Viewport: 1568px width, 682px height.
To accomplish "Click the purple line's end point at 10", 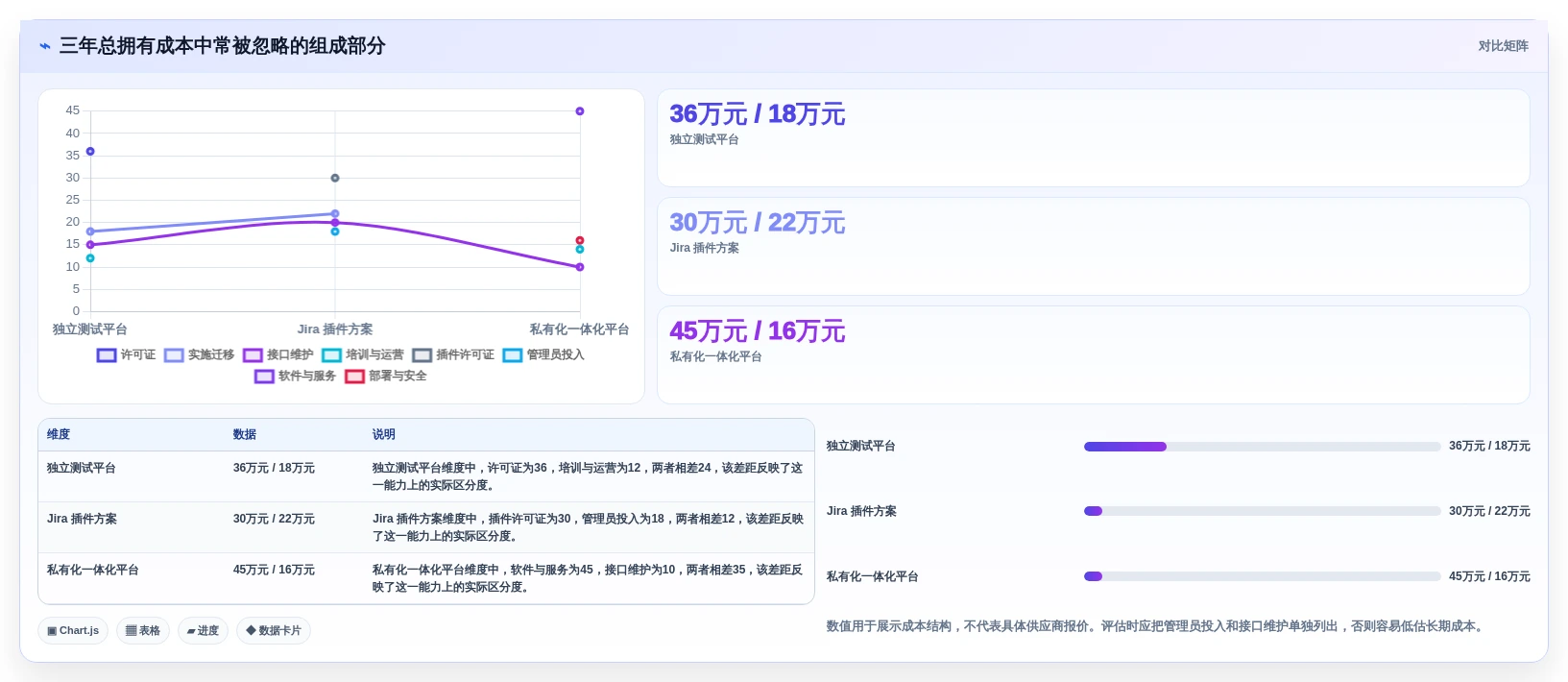I will tap(580, 267).
